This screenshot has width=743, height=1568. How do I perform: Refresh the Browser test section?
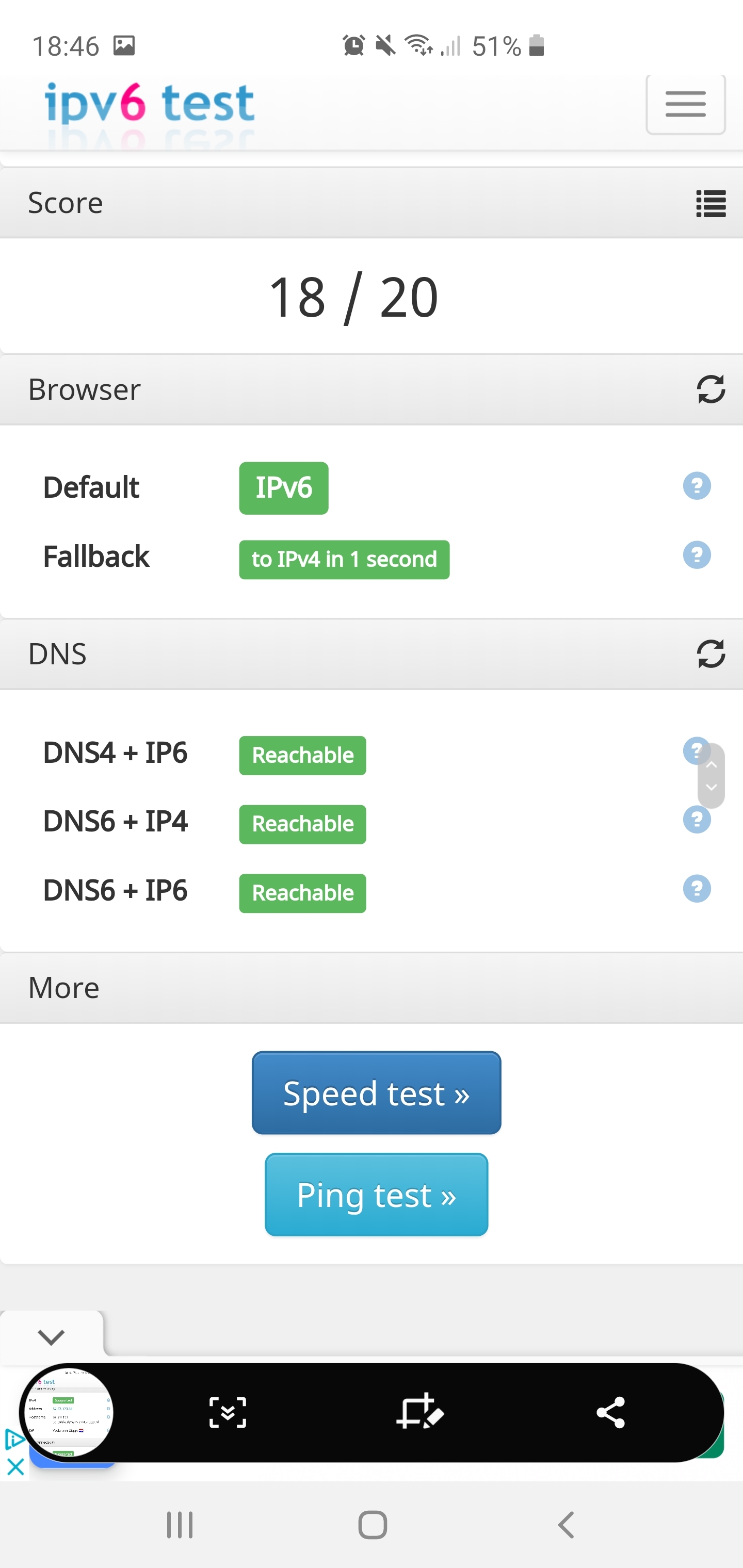point(710,389)
